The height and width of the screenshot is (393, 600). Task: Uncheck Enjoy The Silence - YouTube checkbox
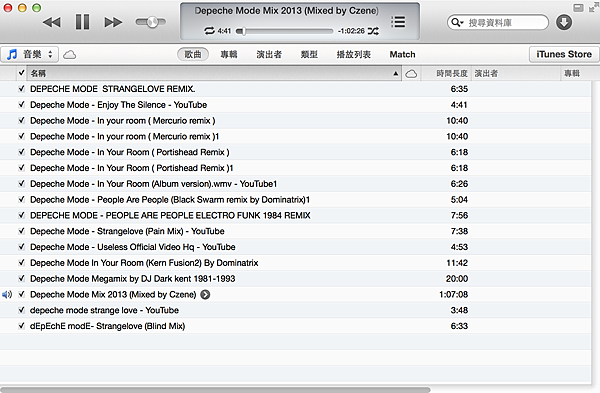(21, 104)
